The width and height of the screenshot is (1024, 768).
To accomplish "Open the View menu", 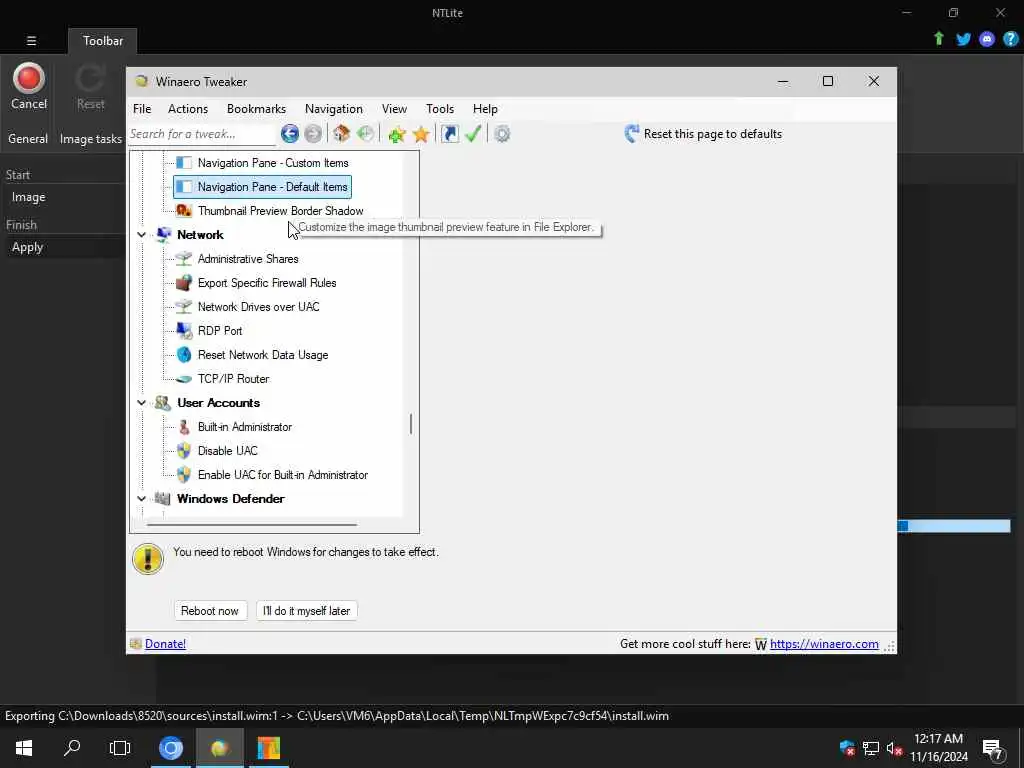I will click(394, 109).
